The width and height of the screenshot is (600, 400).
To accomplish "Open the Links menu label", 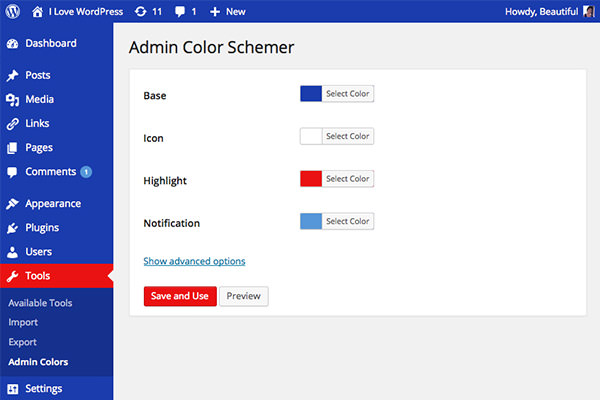I will pos(37,123).
